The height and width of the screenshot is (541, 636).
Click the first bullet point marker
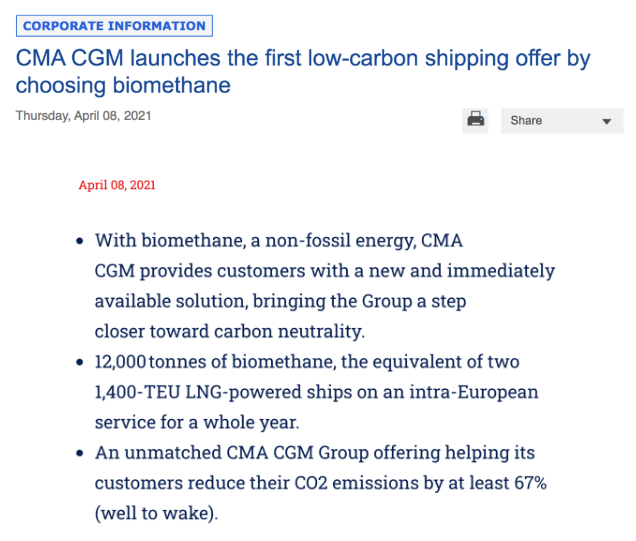click(80, 242)
